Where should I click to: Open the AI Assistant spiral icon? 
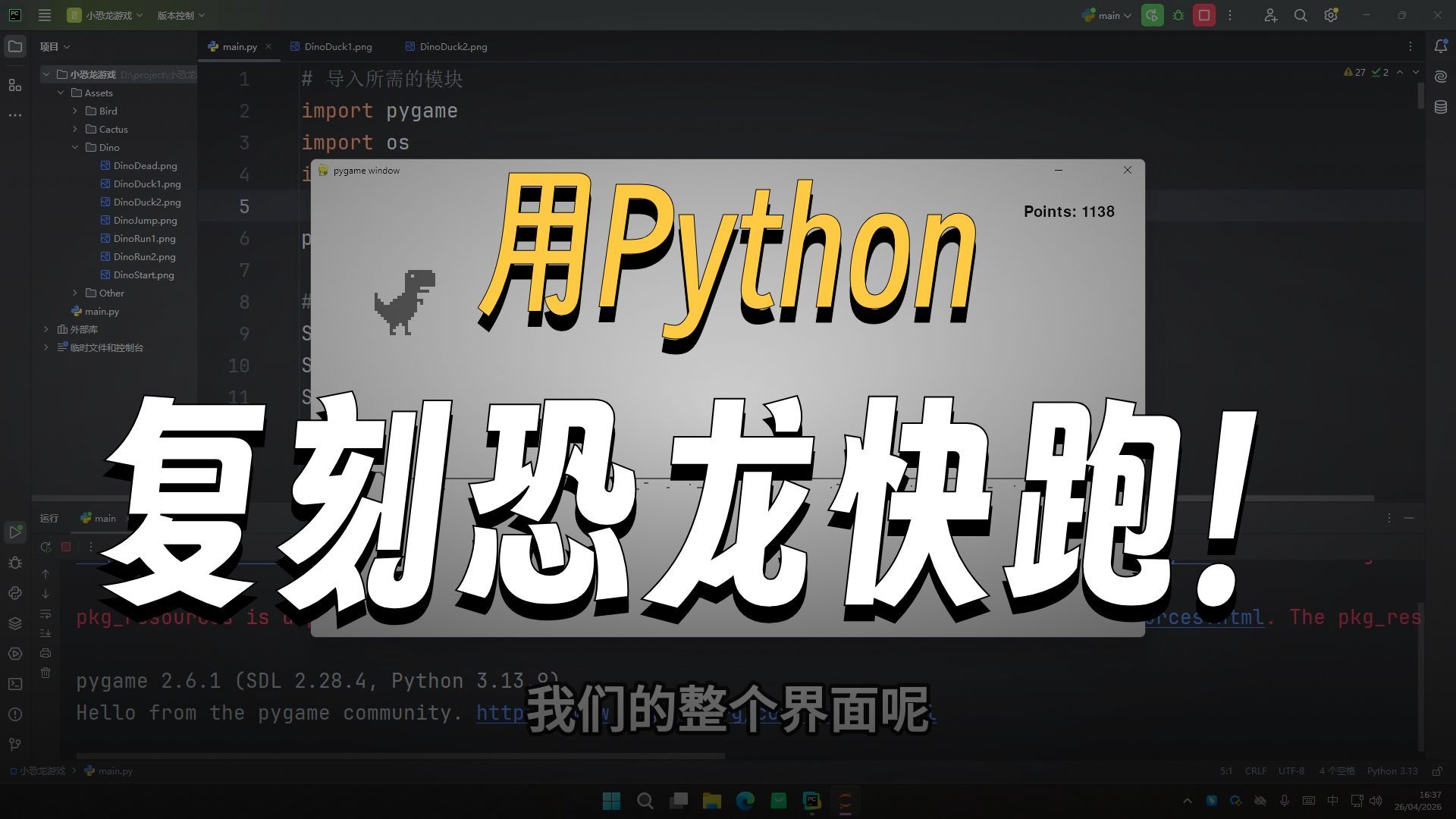tap(1441, 77)
